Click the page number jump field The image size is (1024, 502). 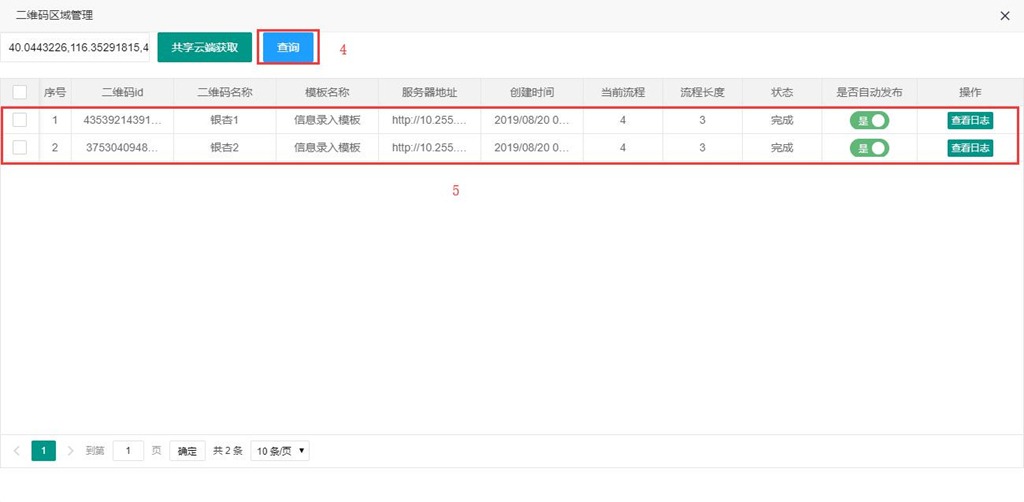pos(128,451)
